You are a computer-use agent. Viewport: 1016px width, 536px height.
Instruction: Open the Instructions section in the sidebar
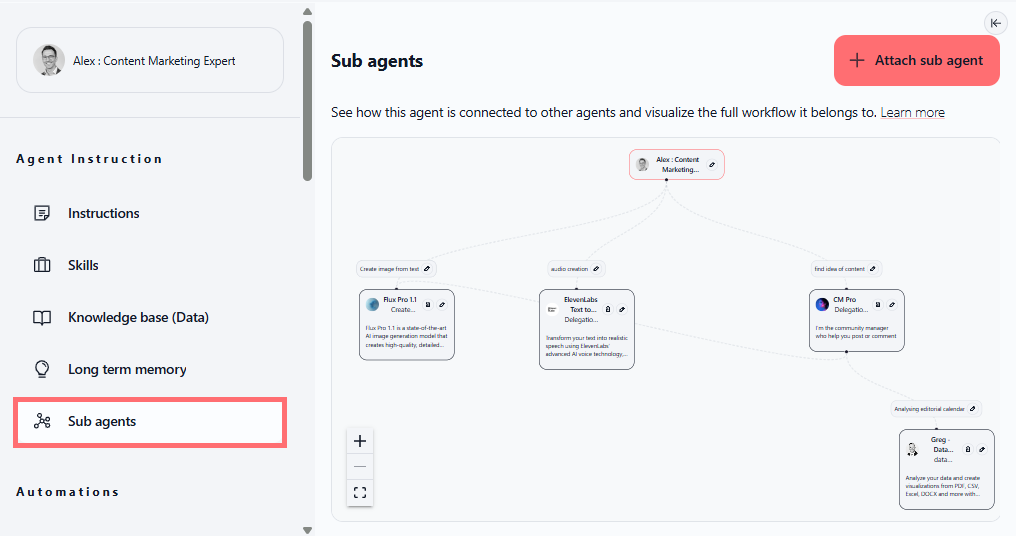click(x=103, y=213)
